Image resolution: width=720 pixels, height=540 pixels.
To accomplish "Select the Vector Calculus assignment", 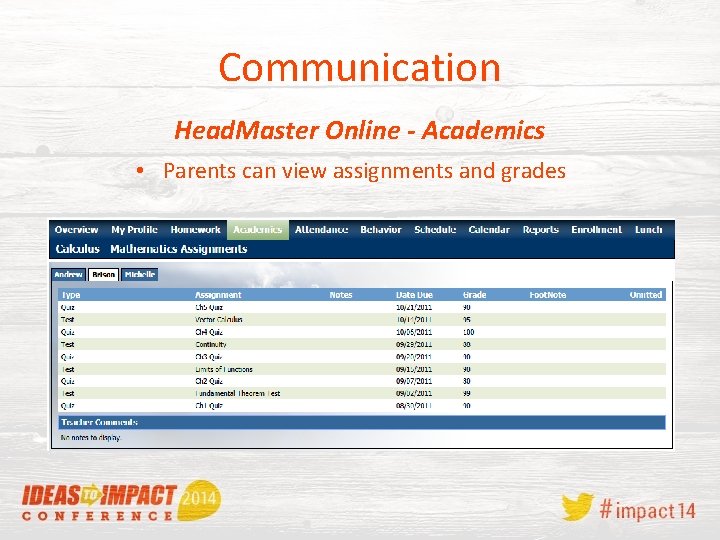I will tap(362, 320).
